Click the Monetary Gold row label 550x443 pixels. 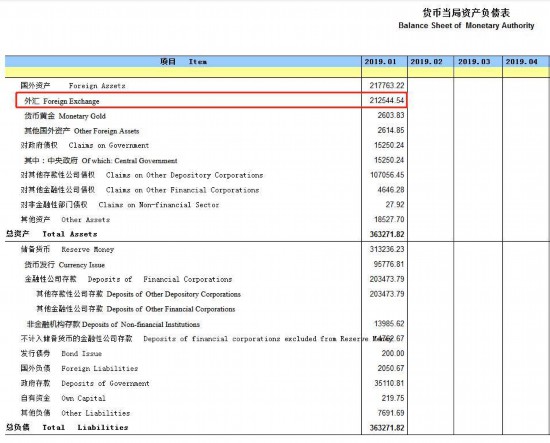[65, 116]
